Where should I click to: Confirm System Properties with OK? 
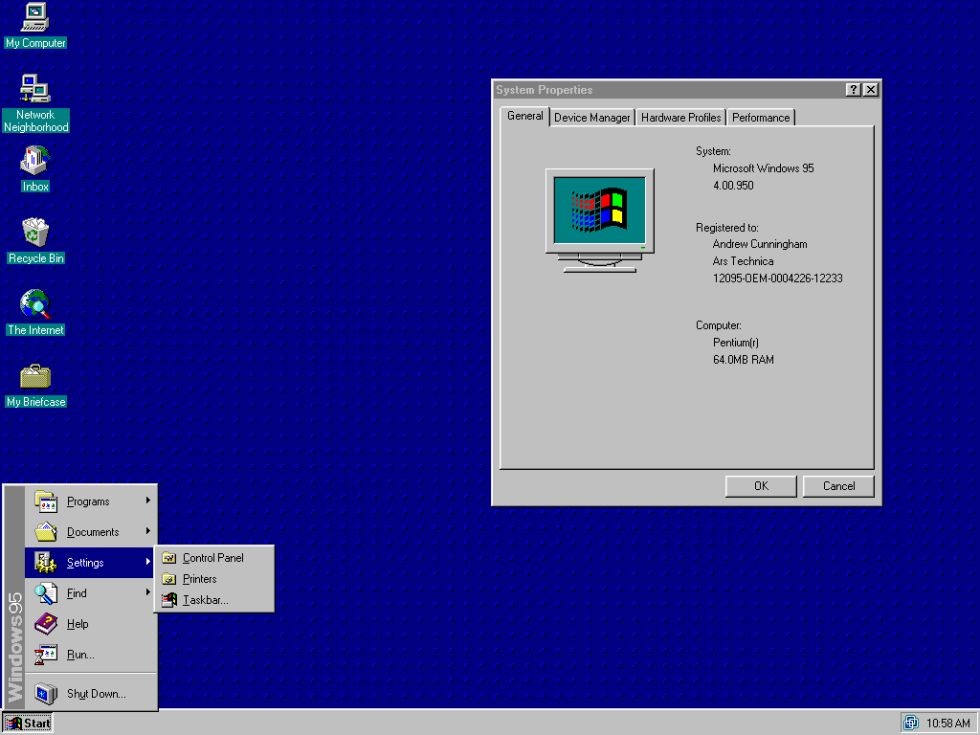coord(760,486)
